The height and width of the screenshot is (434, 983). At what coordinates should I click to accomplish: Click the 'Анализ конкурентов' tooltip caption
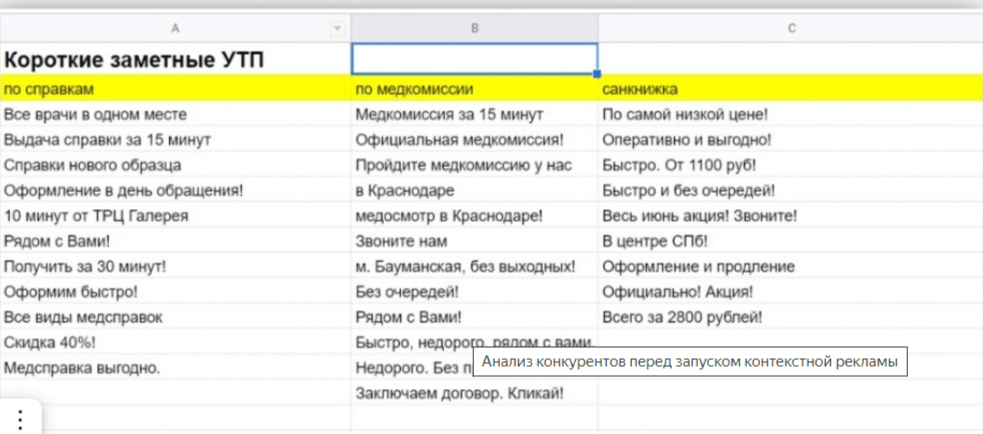pyautogui.click(x=689, y=362)
